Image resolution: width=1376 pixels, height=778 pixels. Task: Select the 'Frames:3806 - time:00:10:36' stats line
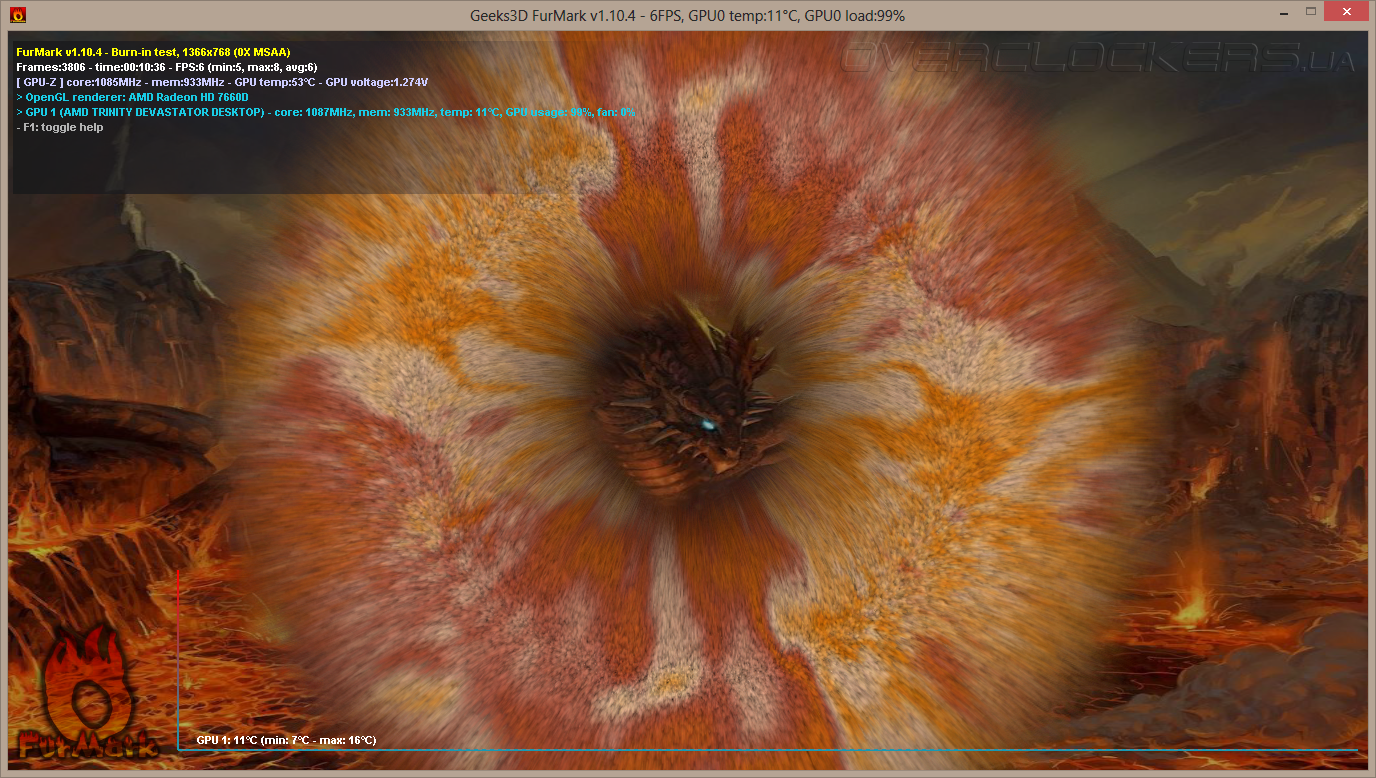click(167, 67)
